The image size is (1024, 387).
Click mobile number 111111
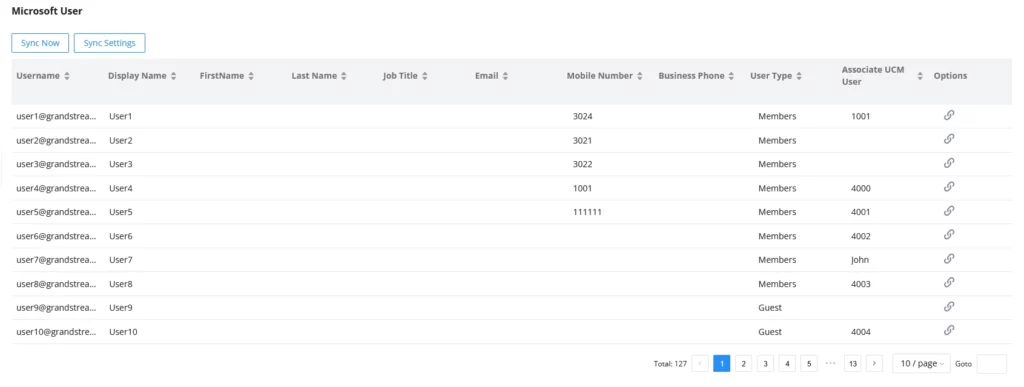[x=587, y=212]
